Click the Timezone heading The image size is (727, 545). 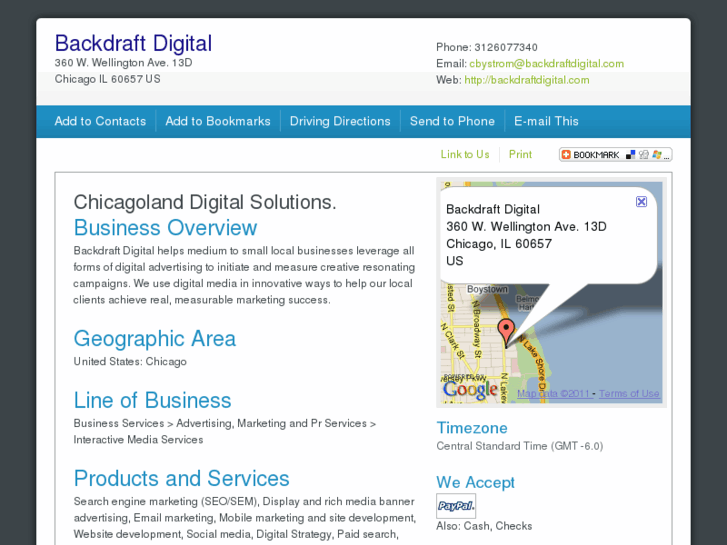point(472,428)
